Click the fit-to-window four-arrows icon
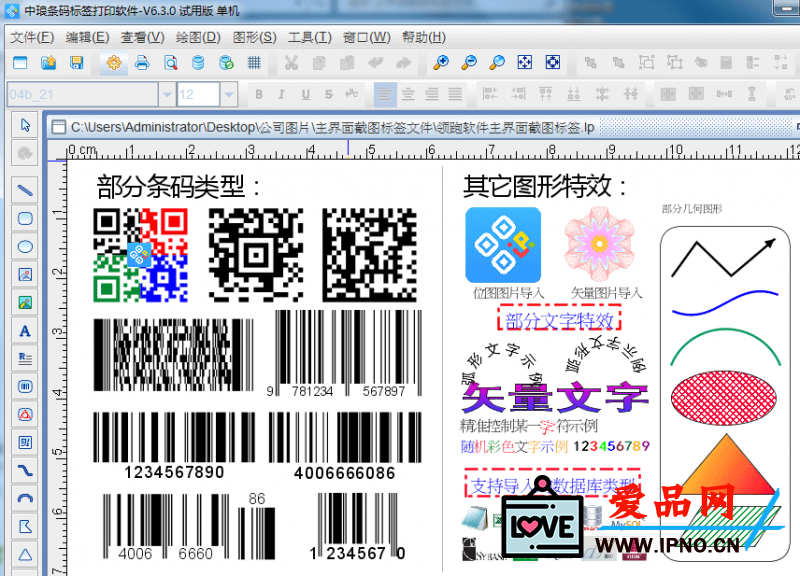 [x=524, y=63]
